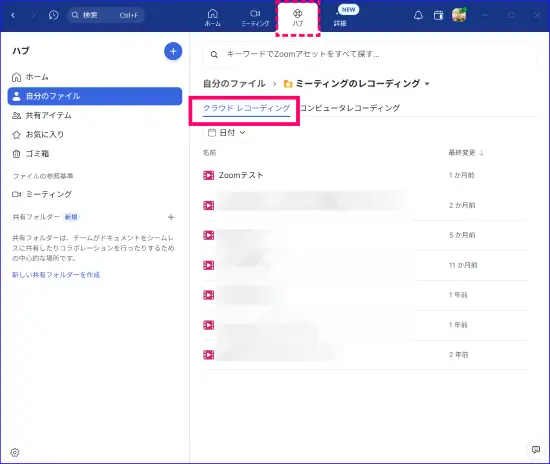Click recording icon of 11 か月前 row
Screen dimensions: 550x464
(x=208, y=265)
